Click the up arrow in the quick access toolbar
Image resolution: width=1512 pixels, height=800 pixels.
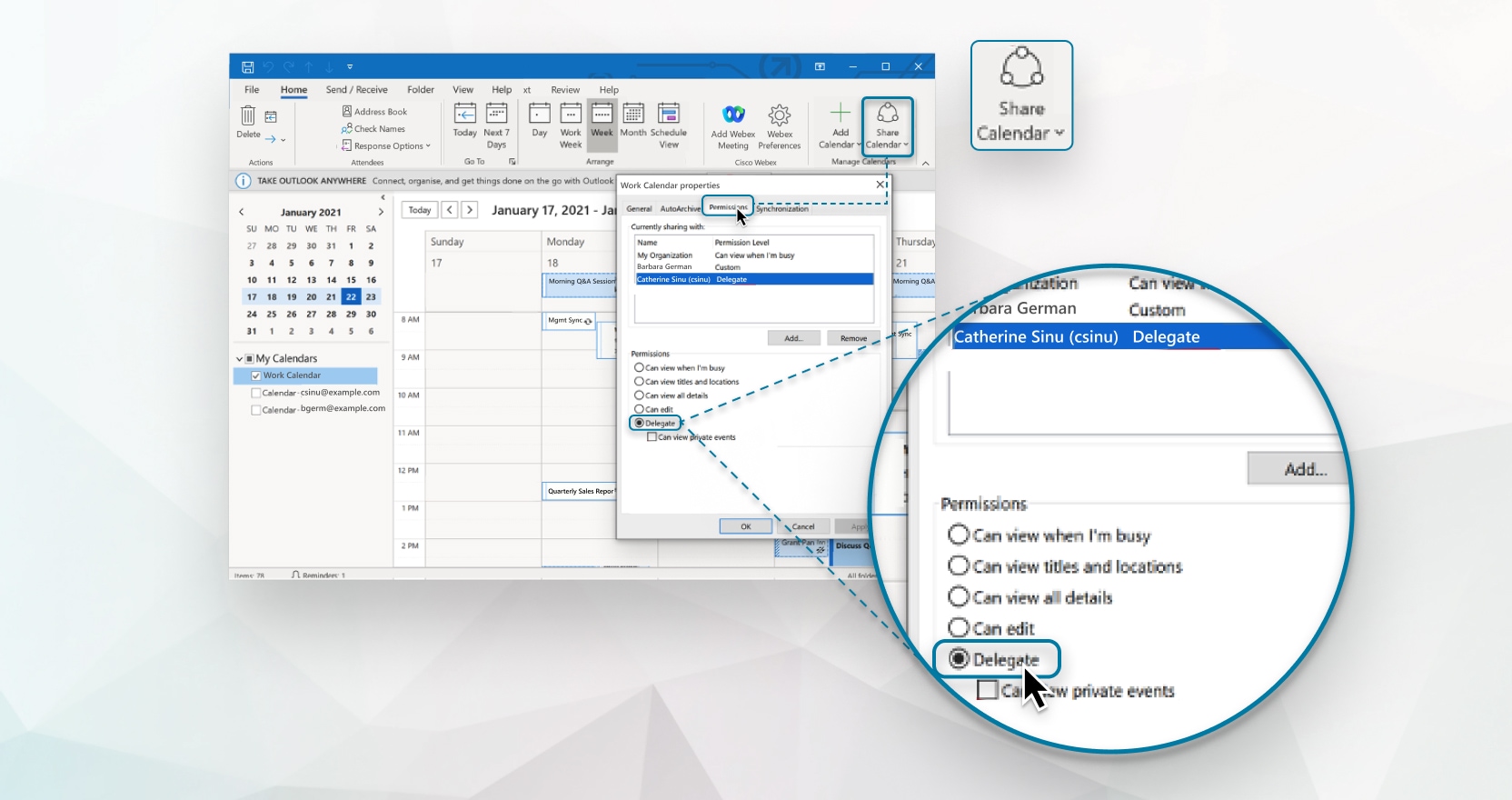click(309, 66)
